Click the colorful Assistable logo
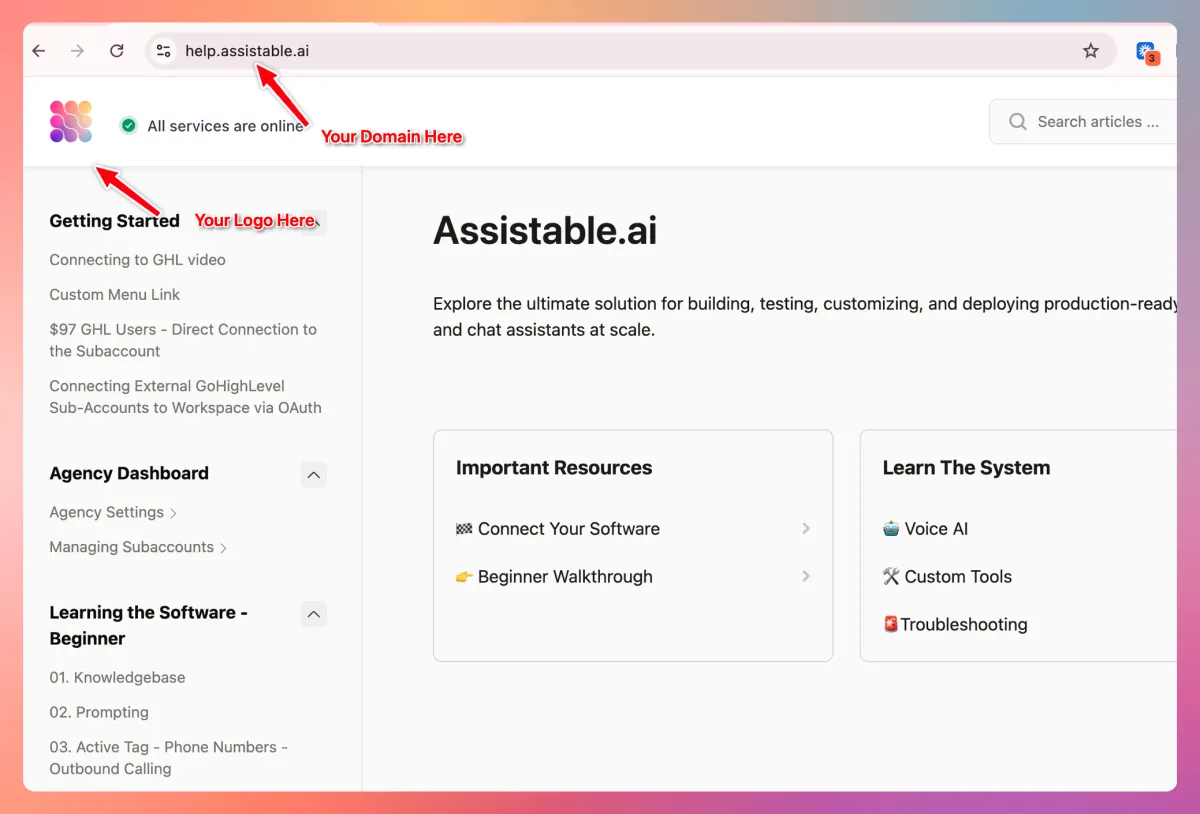This screenshot has height=814, width=1200. click(x=71, y=122)
